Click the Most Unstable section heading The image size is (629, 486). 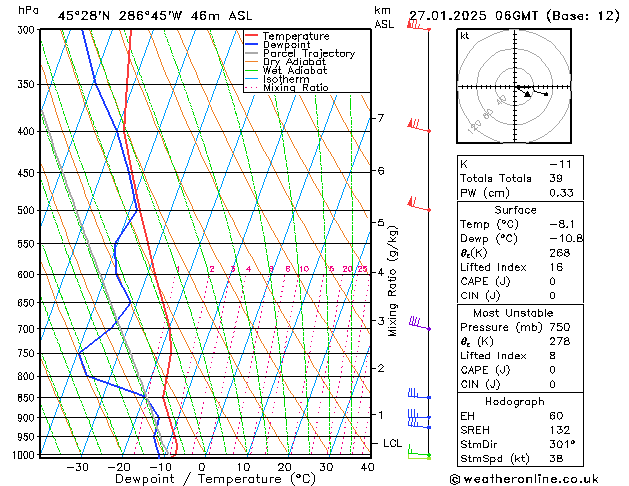pos(513,313)
